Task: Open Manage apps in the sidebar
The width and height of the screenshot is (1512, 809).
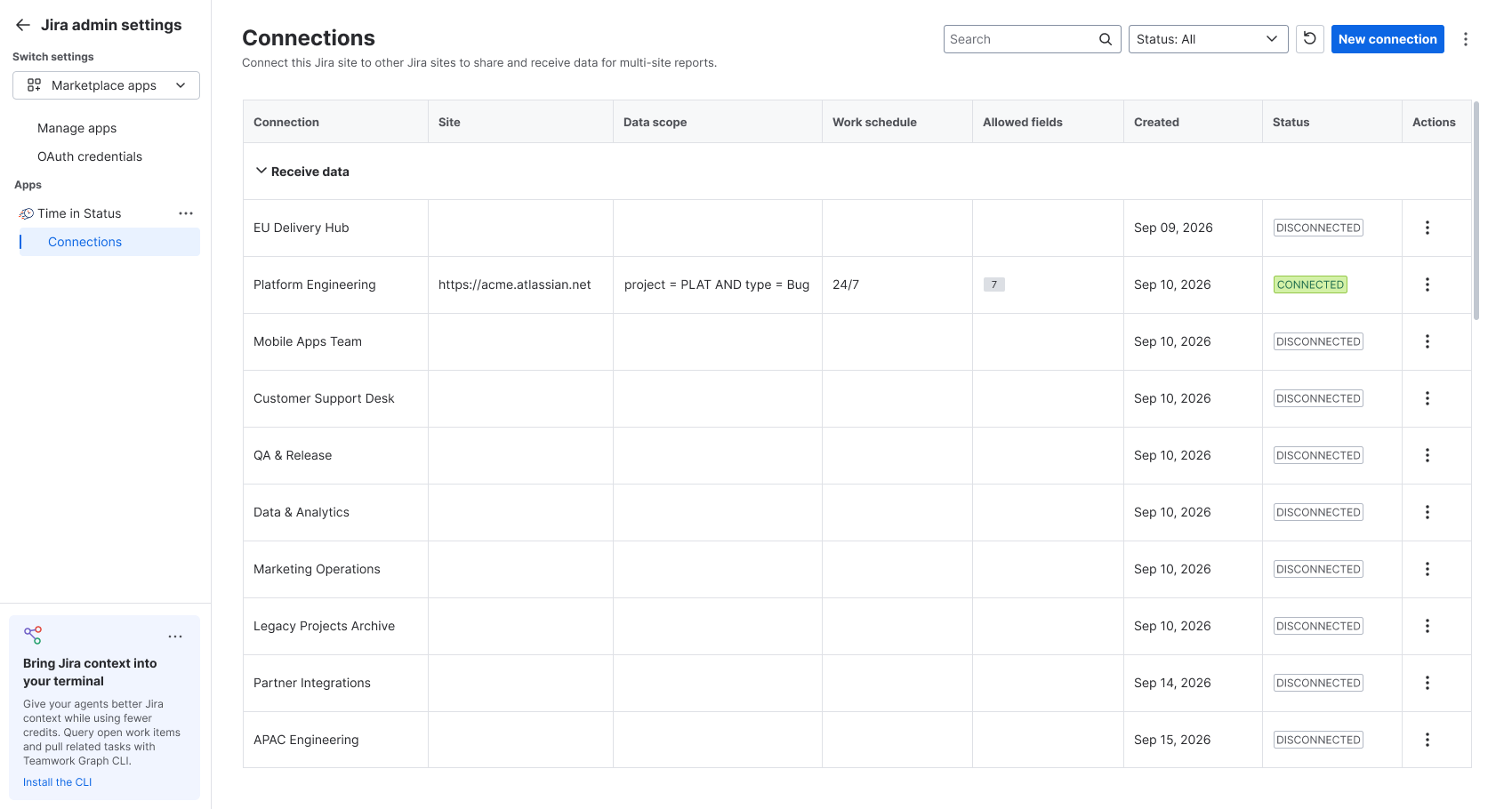Action: 76,128
